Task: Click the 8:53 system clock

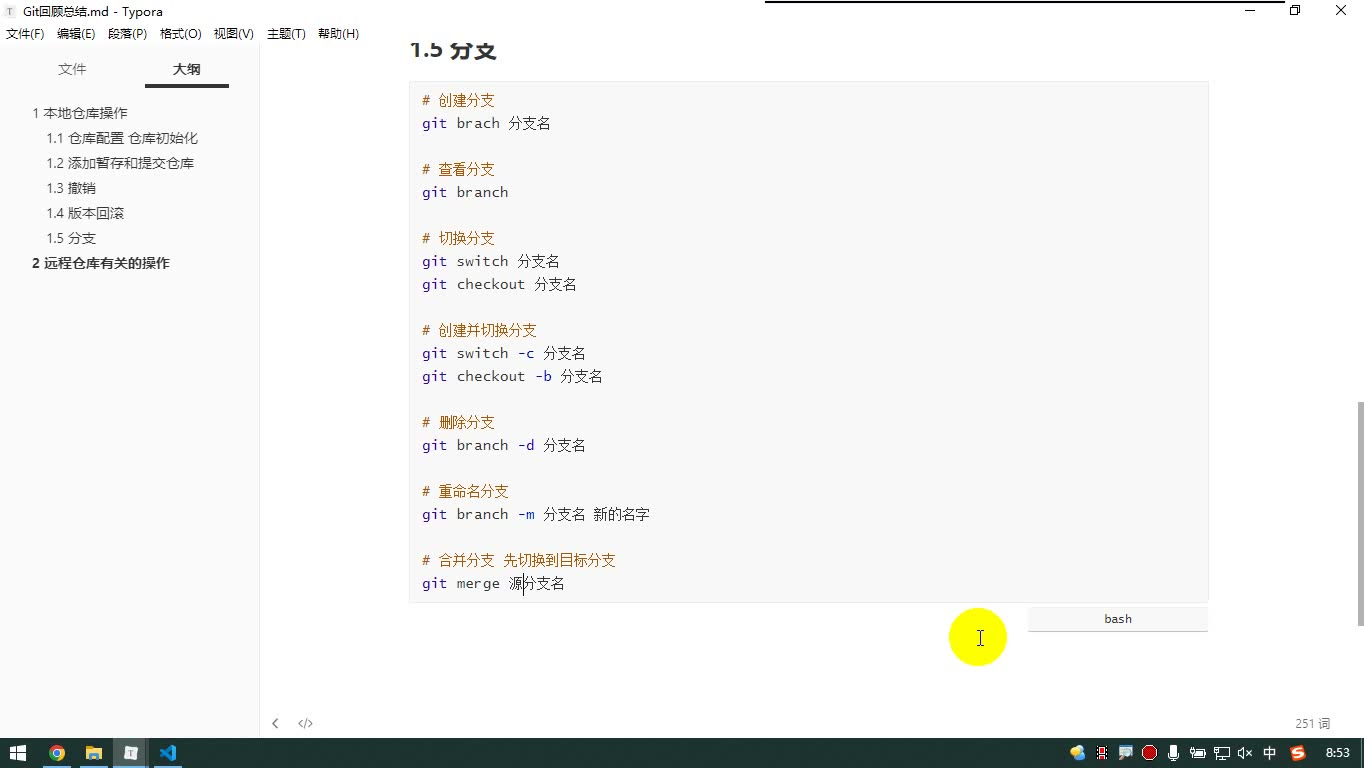Action: point(1337,753)
